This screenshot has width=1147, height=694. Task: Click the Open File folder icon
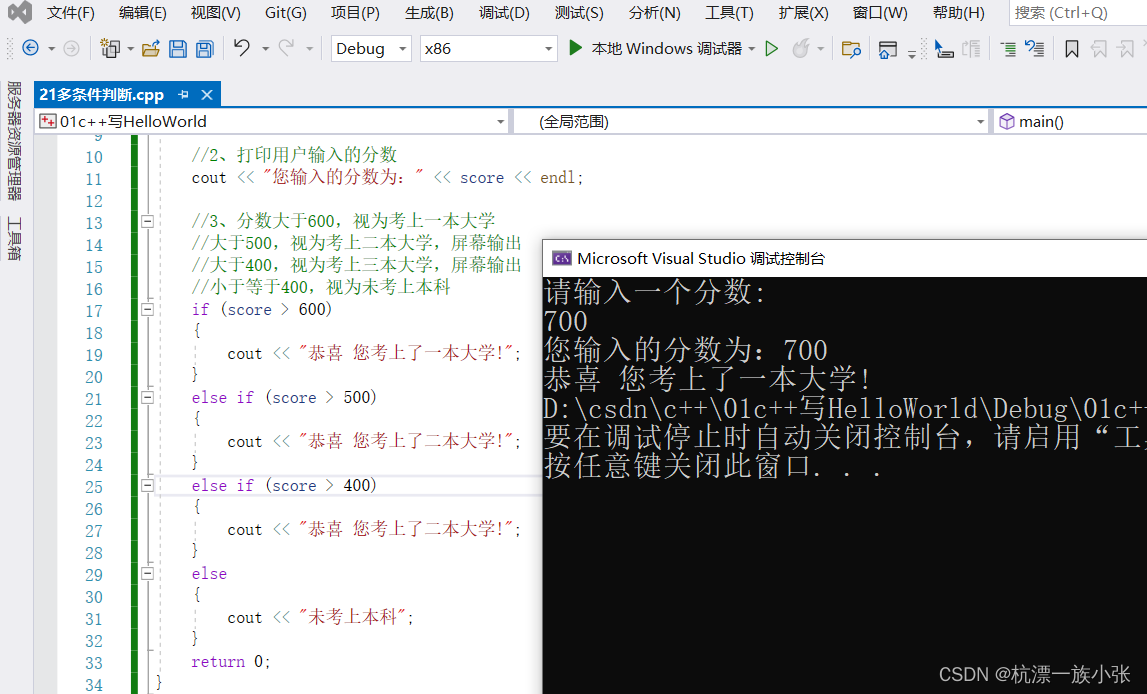(151, 48)
